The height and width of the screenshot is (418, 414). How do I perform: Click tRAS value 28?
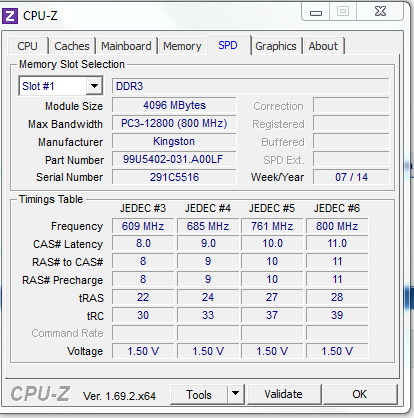click(x=337, y=297)
